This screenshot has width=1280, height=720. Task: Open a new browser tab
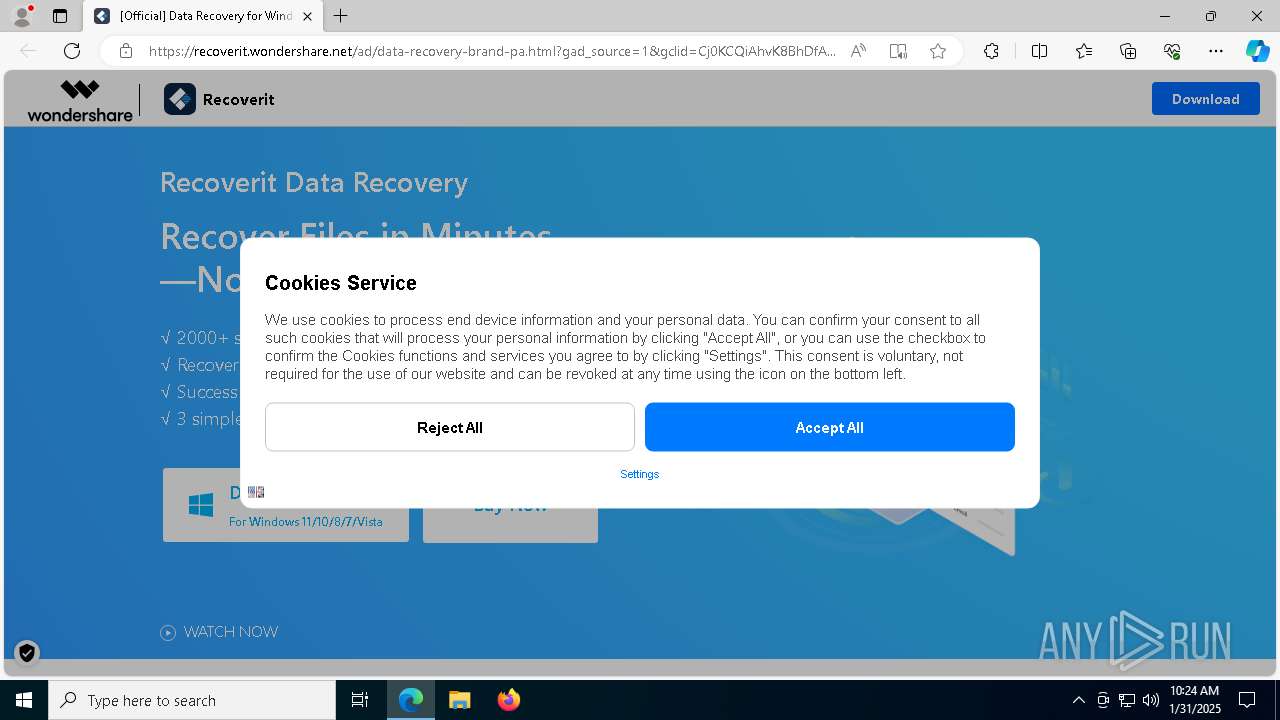click(341, 16)
